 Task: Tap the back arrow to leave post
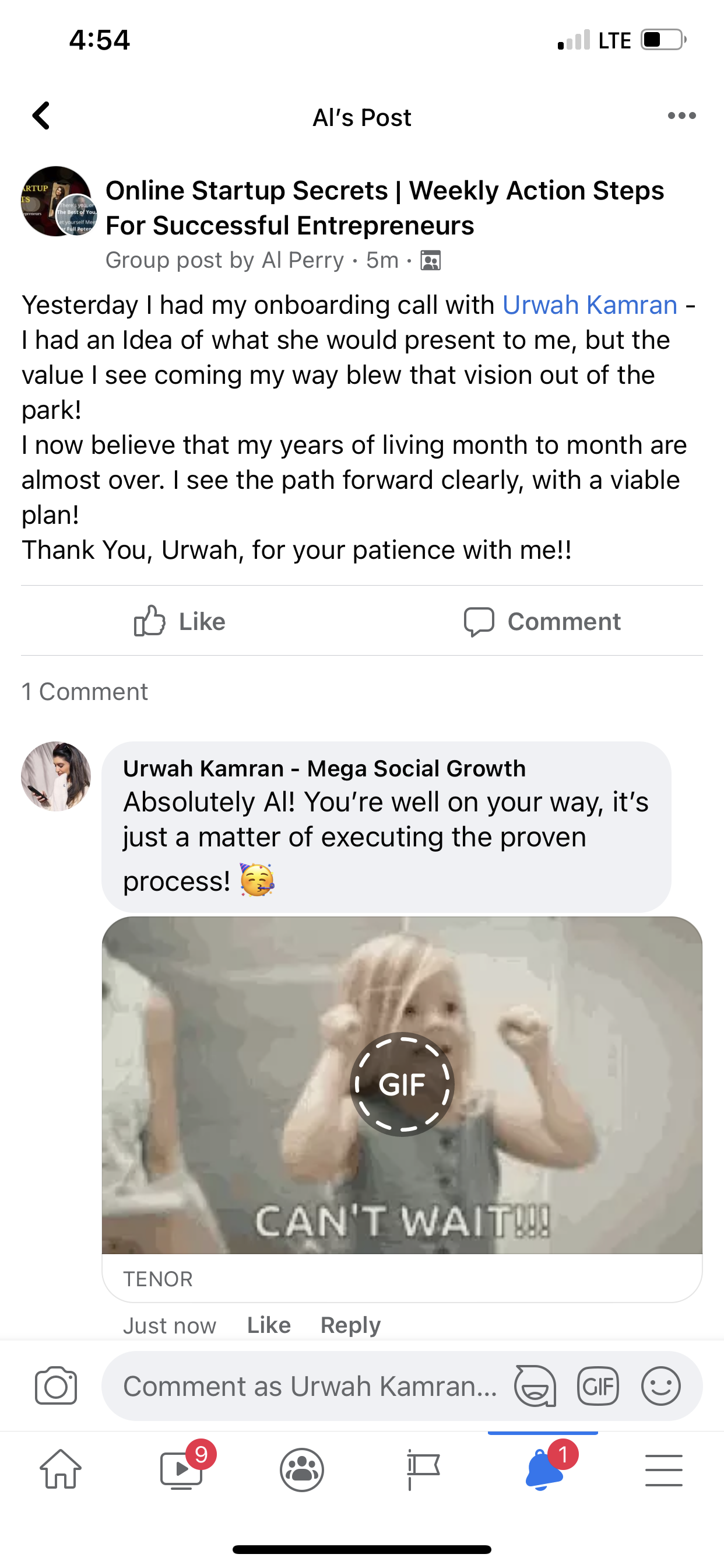pyautogui.click(x=41, y=116)
